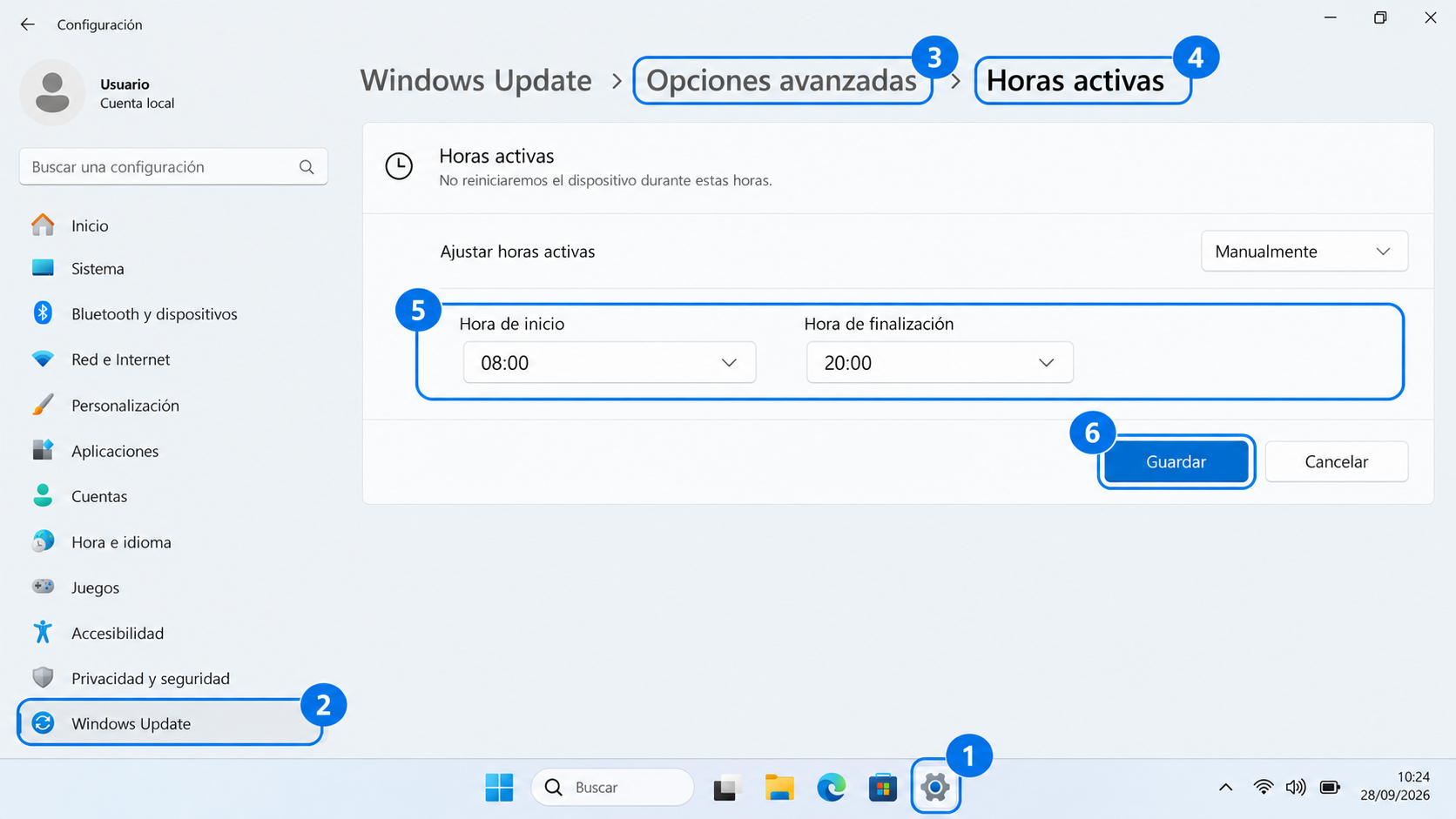Click the Buscar una configuración field
Screen dimensions: 1456x819
[x=173, y=167]
